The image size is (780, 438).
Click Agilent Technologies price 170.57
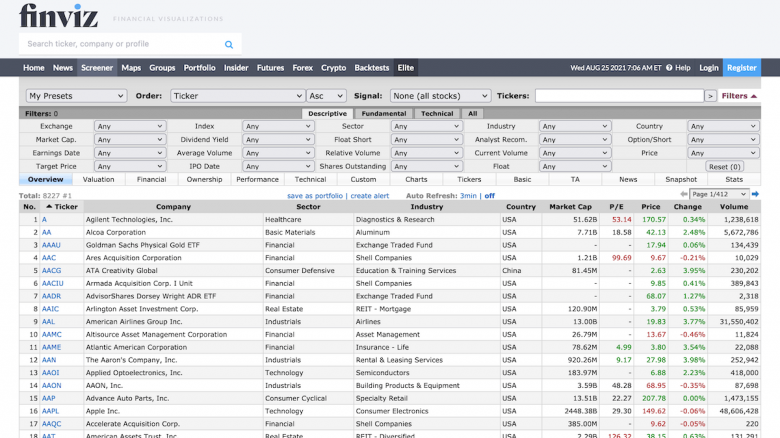[x=654, y=219]
